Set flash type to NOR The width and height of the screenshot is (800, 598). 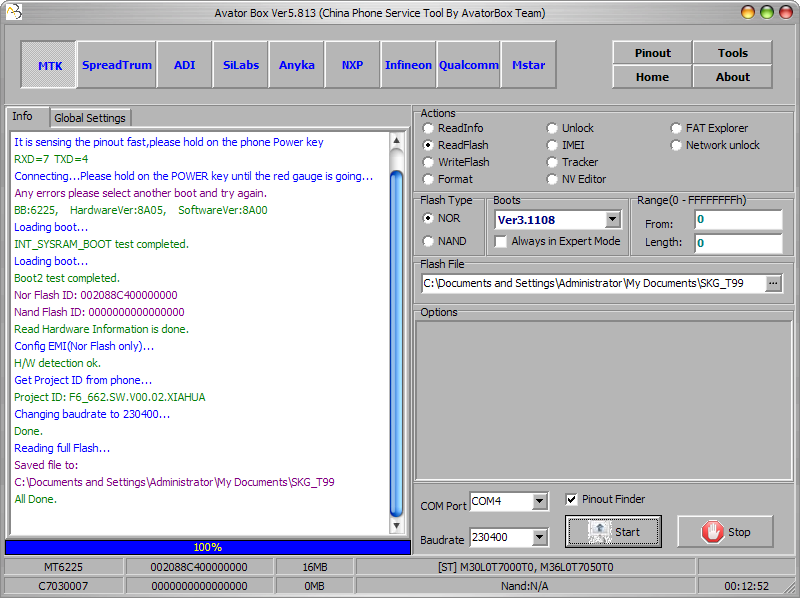pos(442,218)
